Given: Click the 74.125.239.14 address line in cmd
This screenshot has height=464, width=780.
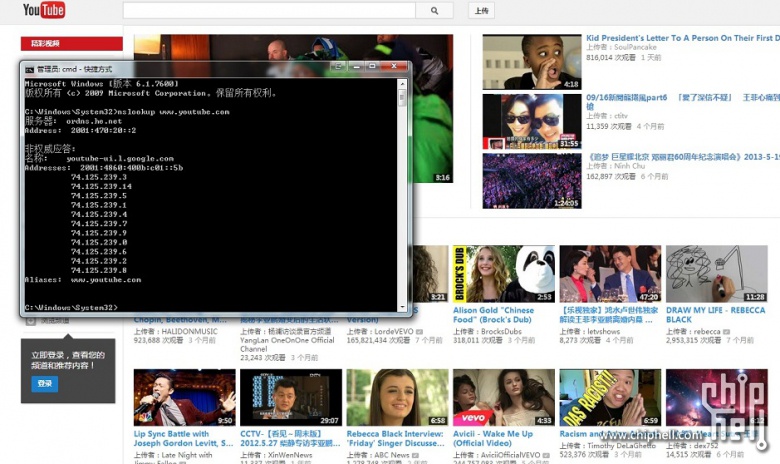Looking at the screenshot, I should click(x=101, y=186).
